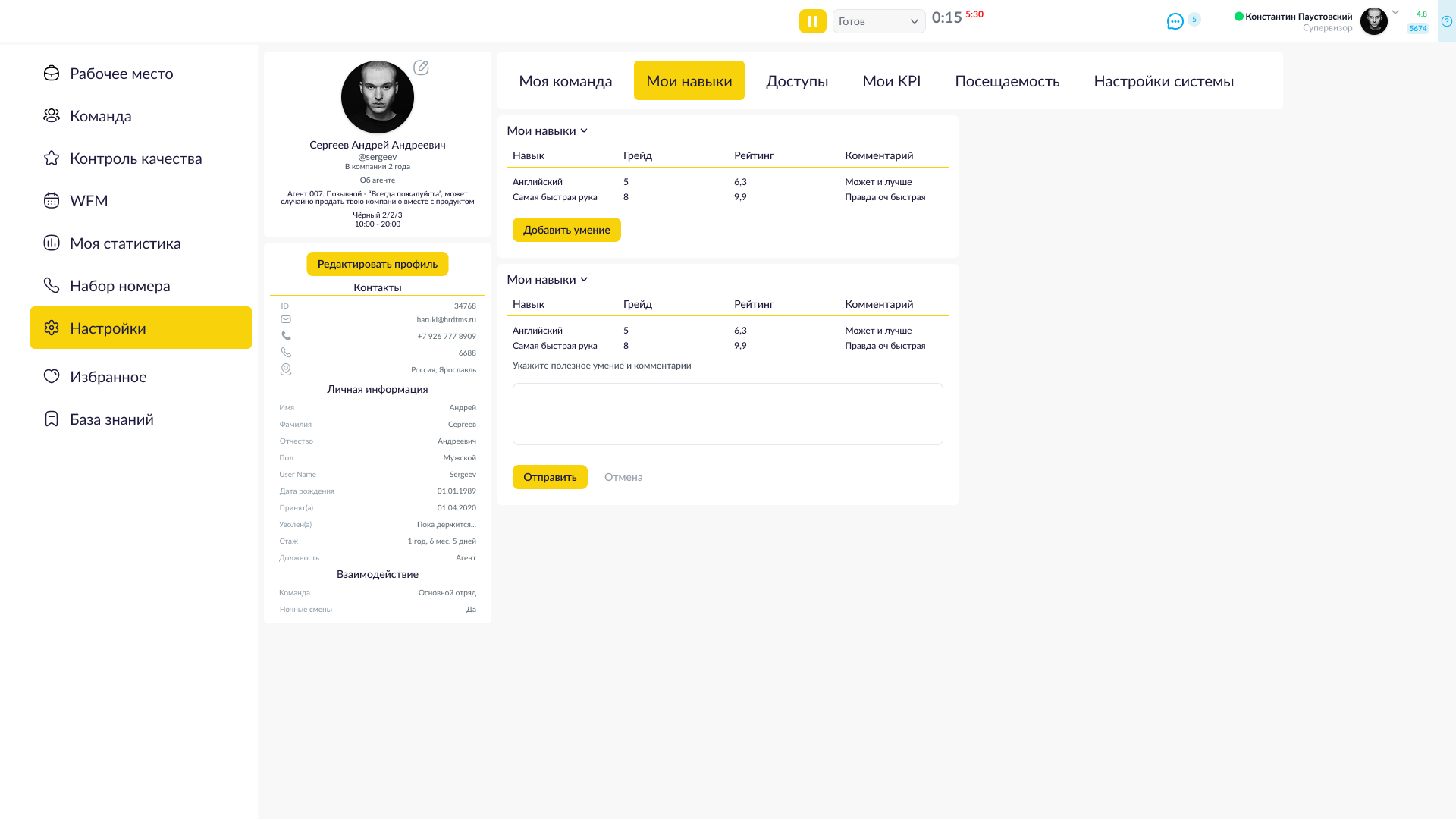Open the Посещаемость tab
This screenshot has height=819, width=1456.
coord(1008,80)
